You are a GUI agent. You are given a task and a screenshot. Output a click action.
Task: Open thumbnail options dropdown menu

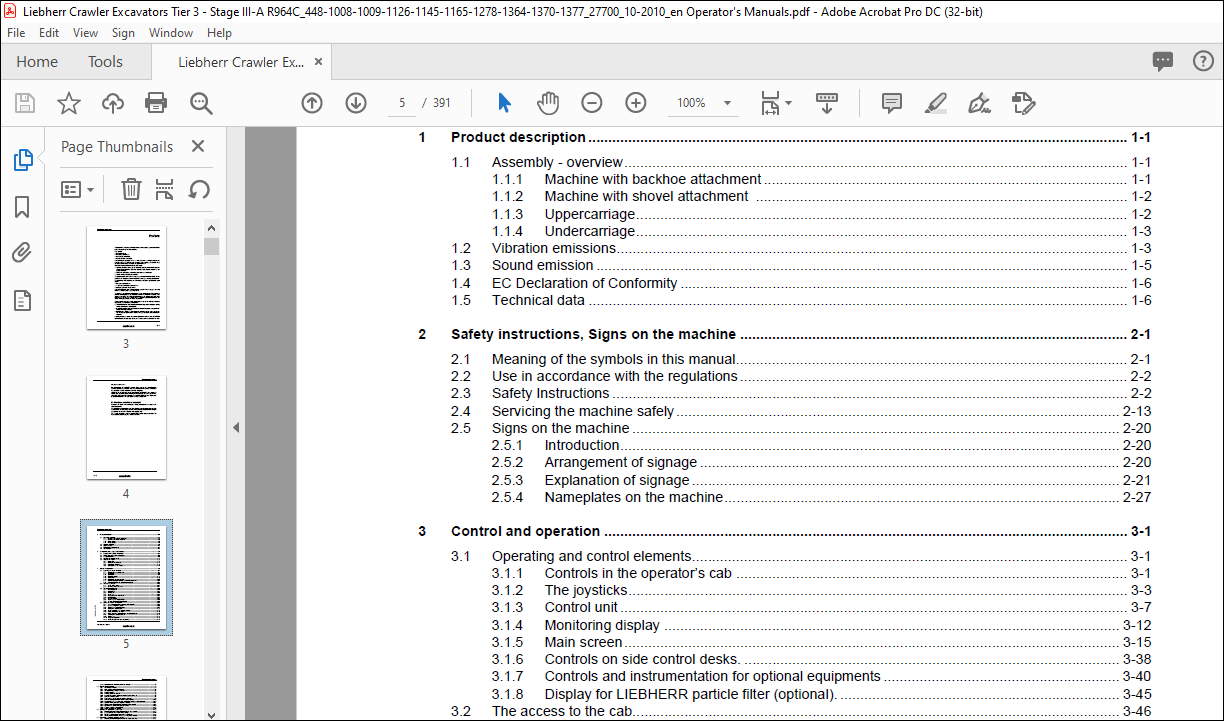(x=77, y=189)
